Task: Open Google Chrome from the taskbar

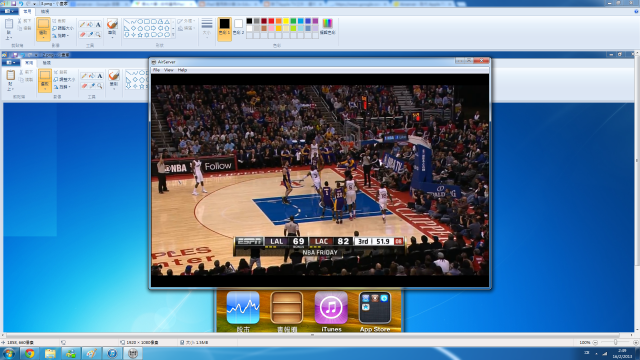Action: (x=29, y=353)
